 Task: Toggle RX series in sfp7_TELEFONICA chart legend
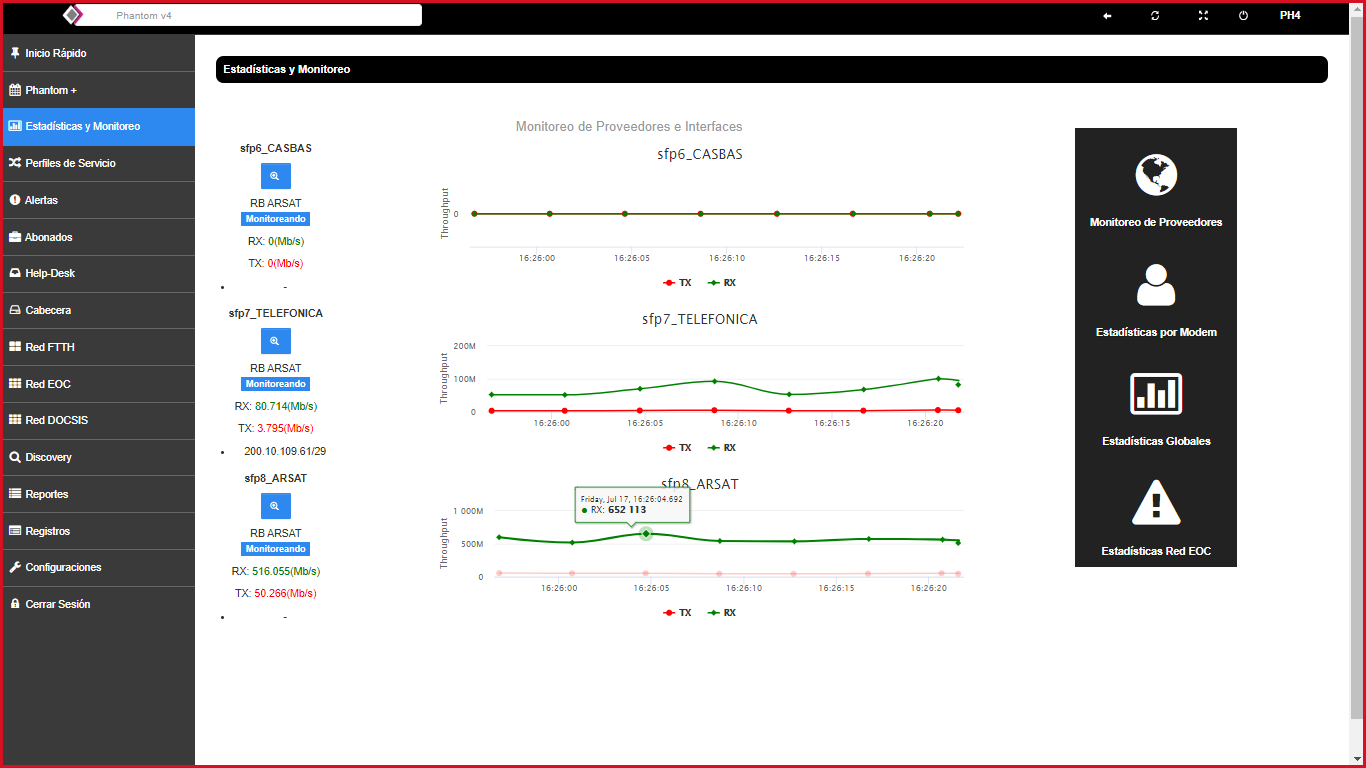pyautogui.click(x=722, y=448)
